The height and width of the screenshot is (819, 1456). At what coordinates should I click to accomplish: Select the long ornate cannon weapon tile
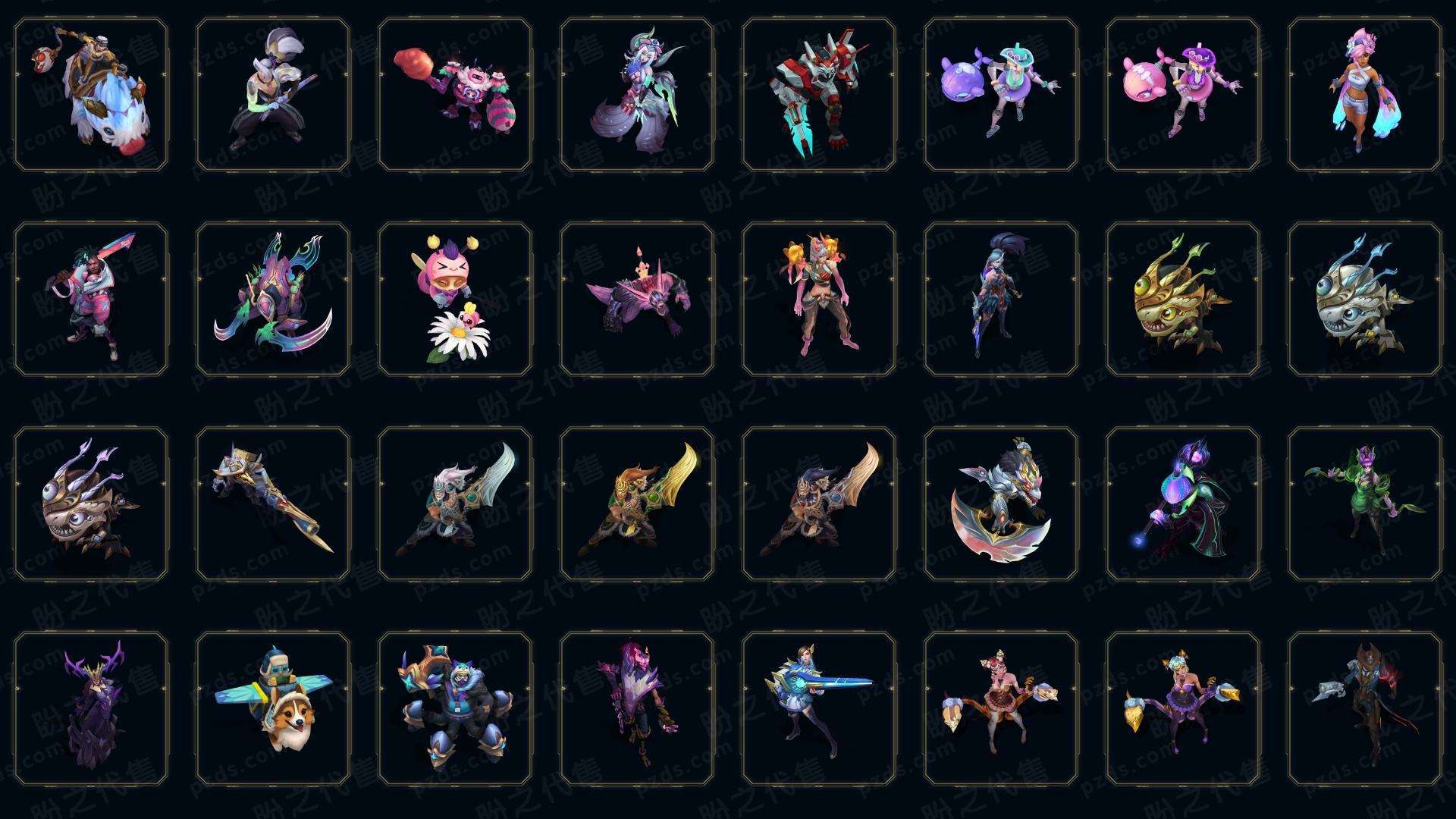click(273, 504)
